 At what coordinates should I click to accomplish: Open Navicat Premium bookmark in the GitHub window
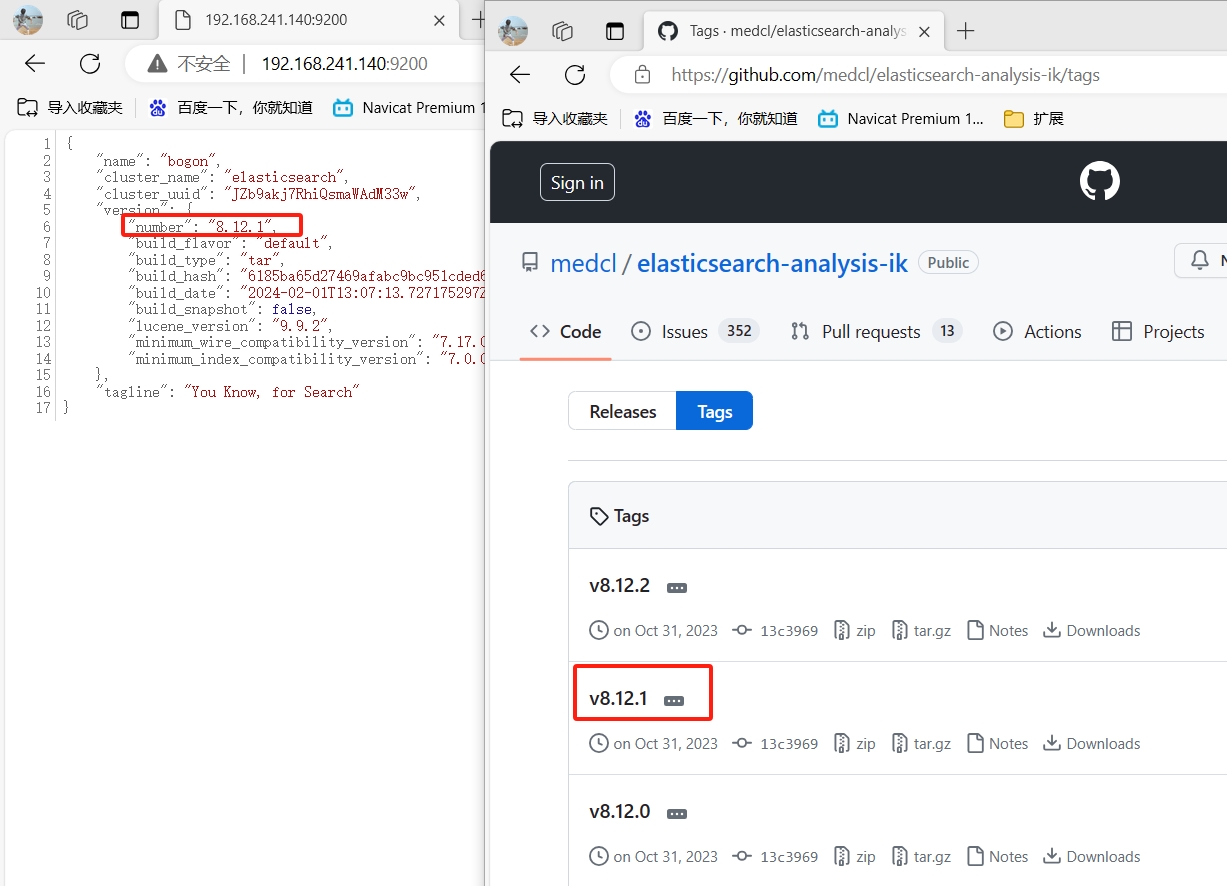901,119
